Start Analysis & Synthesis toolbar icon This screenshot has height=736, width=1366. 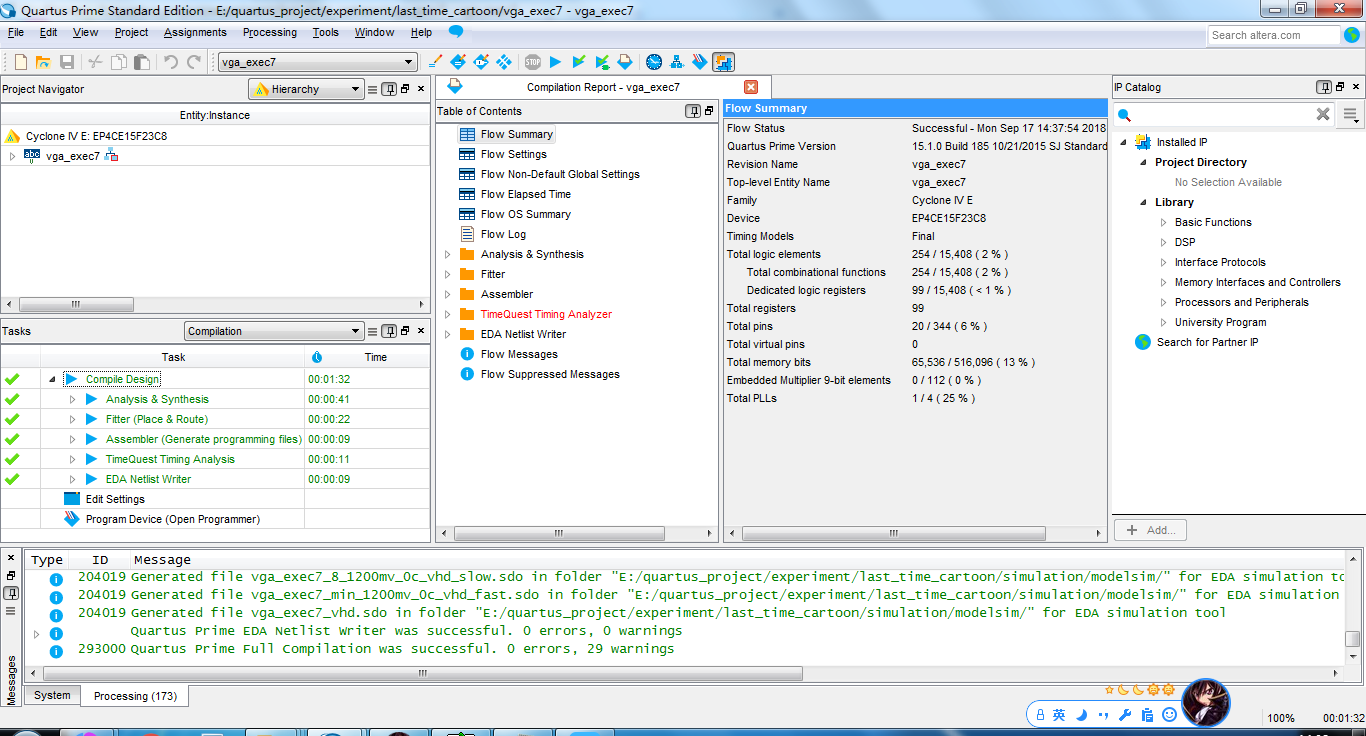pos(579,62)
